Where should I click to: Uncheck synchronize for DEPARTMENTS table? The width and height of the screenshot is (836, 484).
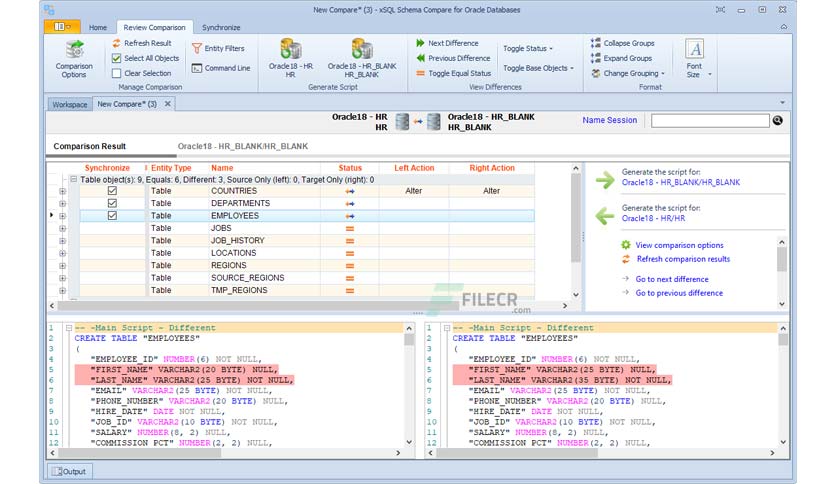112,203
